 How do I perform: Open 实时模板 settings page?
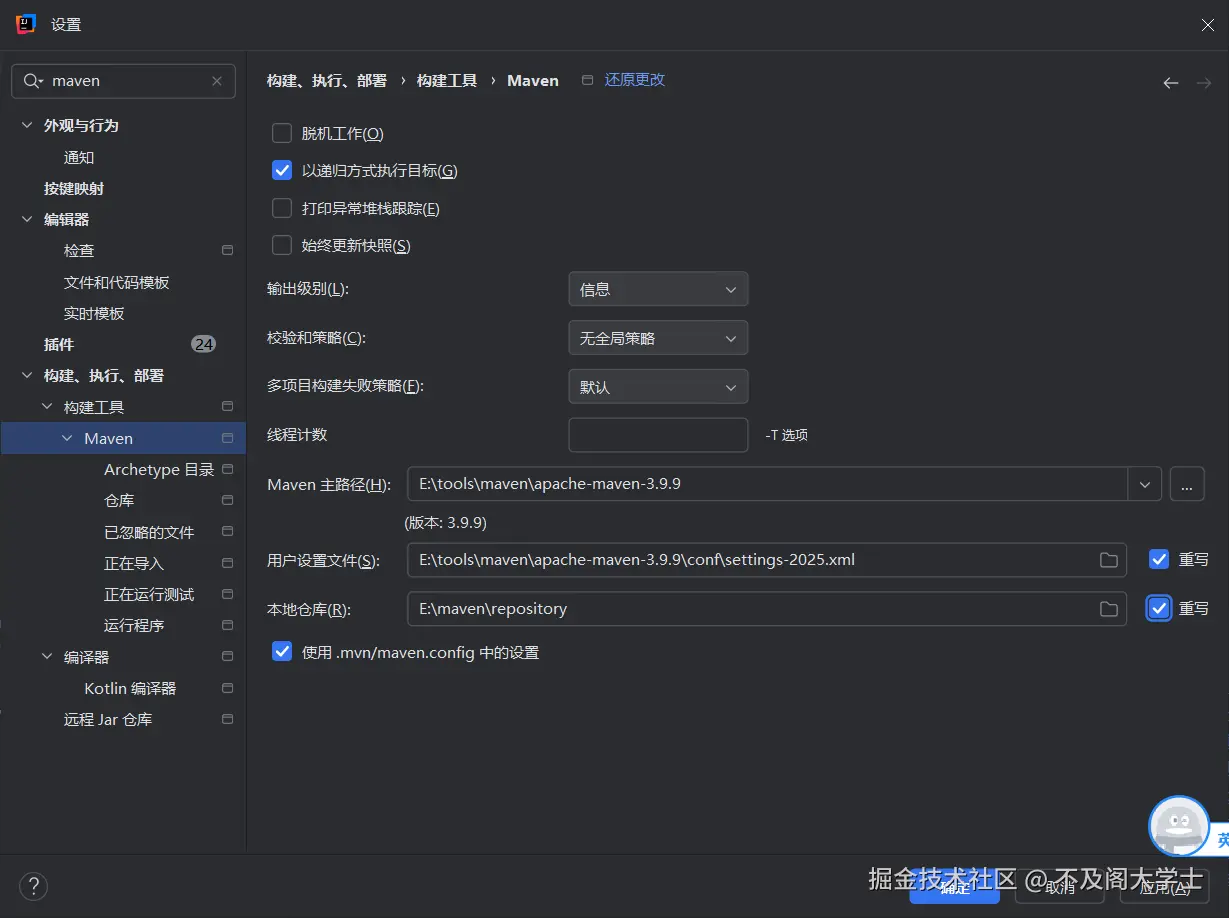click(x=94, y=313)
